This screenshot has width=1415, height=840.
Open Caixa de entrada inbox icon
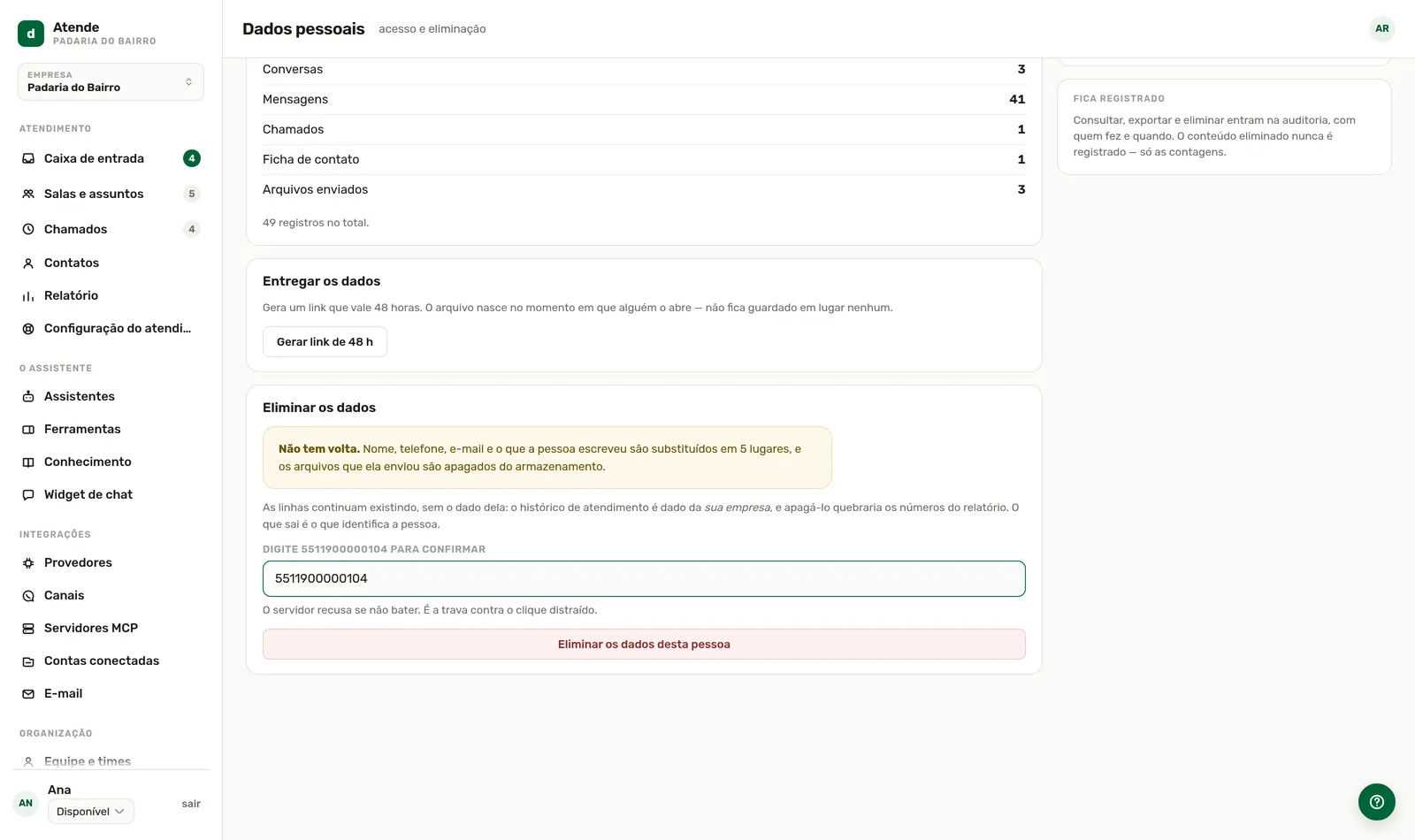click(x=28, y=158)
